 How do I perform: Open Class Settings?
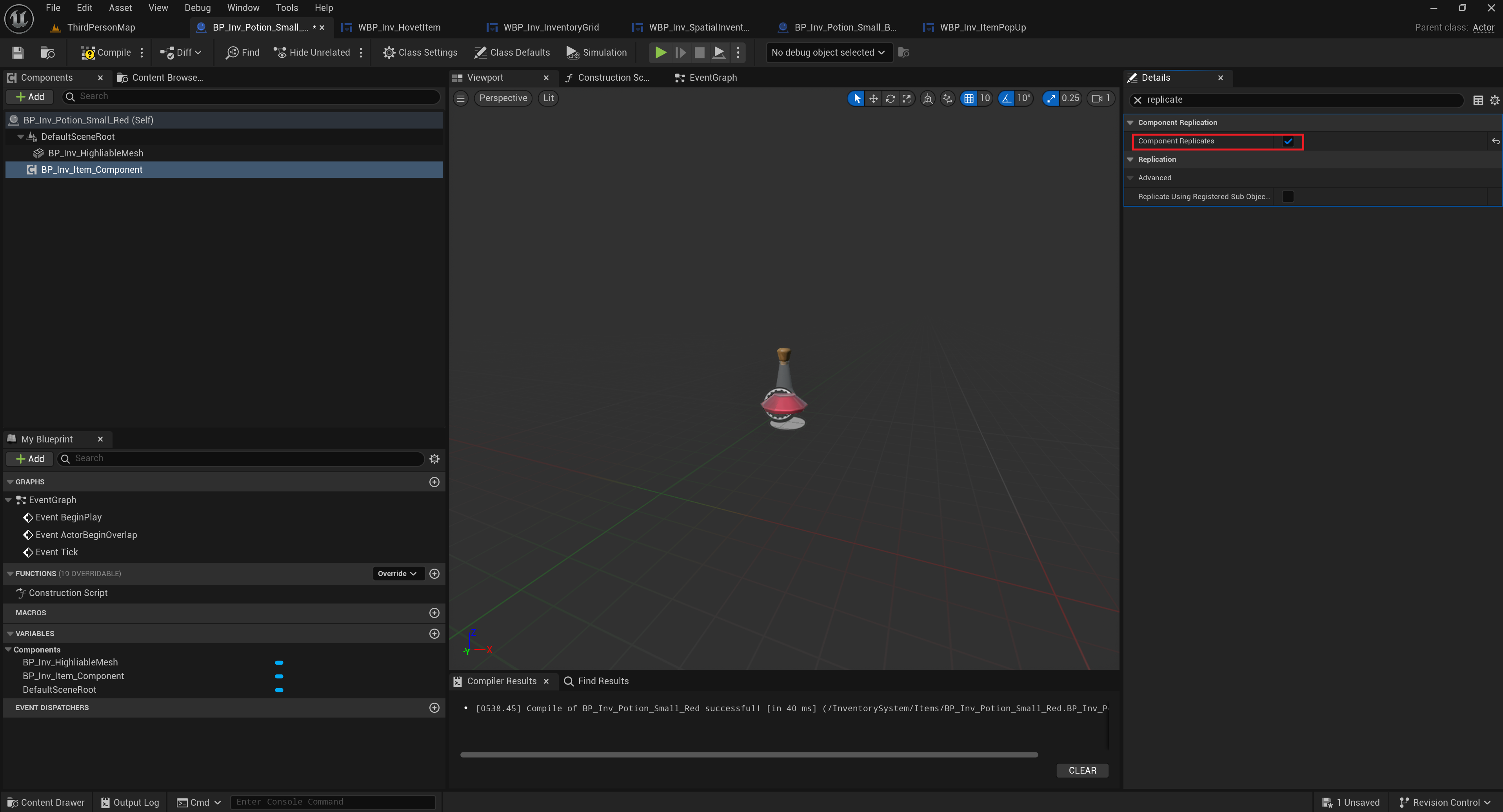[420, 53]
